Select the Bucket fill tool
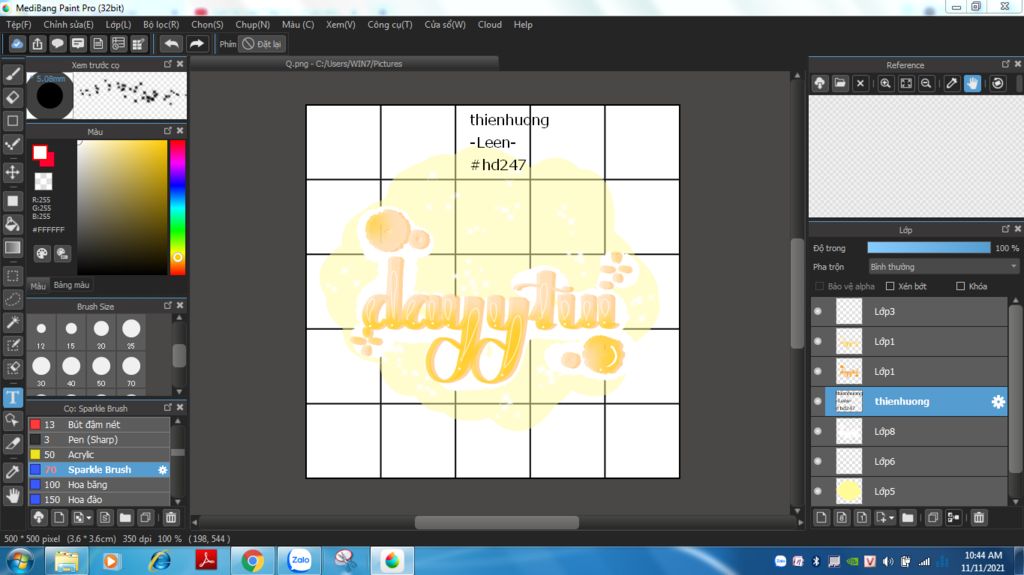Image resolution: width=1024 pixels, height=575 pixels. click(x=12, y=224)
